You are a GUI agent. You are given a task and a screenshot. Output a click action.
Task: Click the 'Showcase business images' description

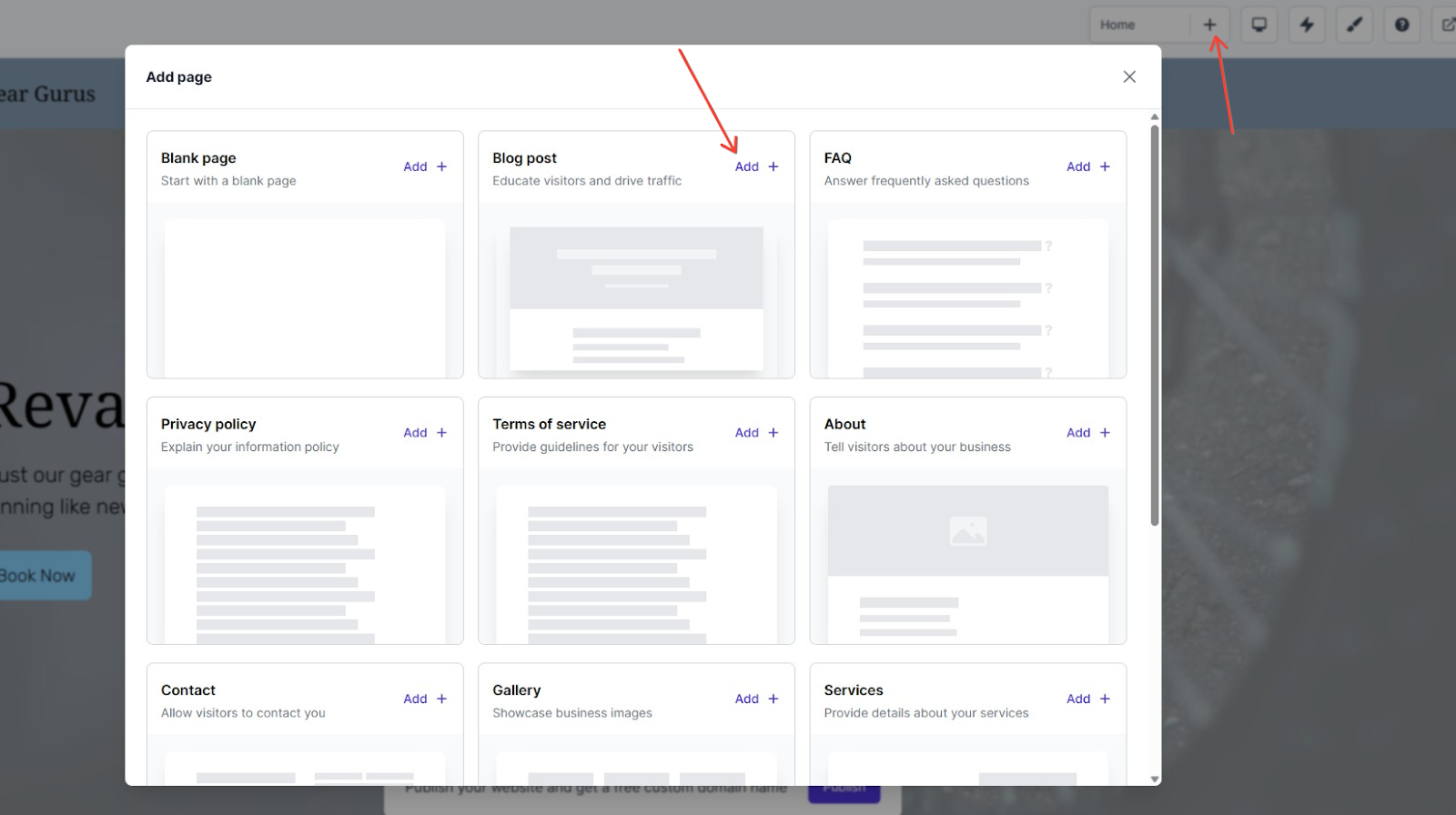[572, 713]
